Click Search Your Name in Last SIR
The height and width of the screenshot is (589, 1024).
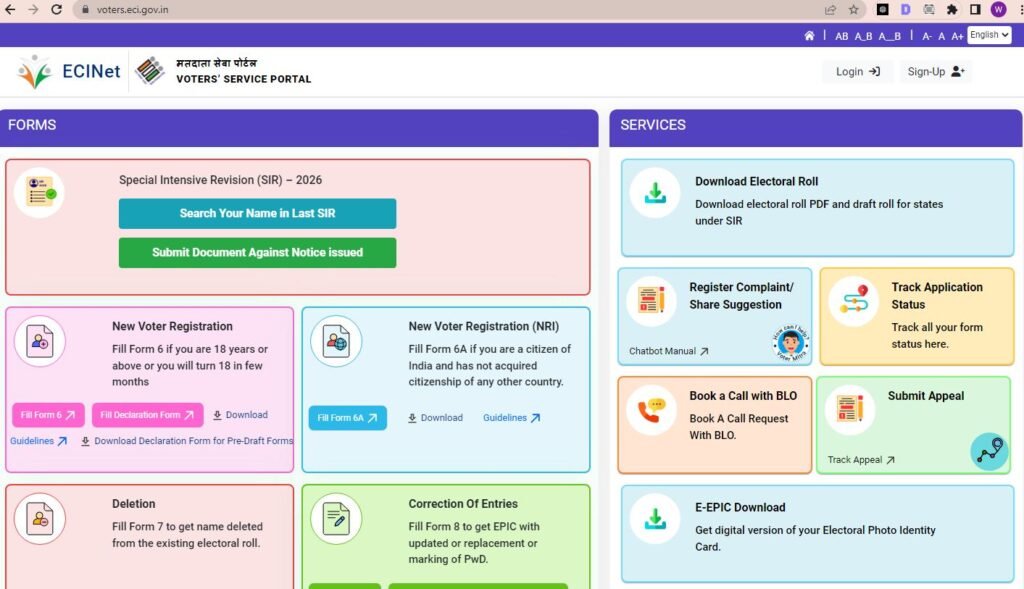click(257, 213)
